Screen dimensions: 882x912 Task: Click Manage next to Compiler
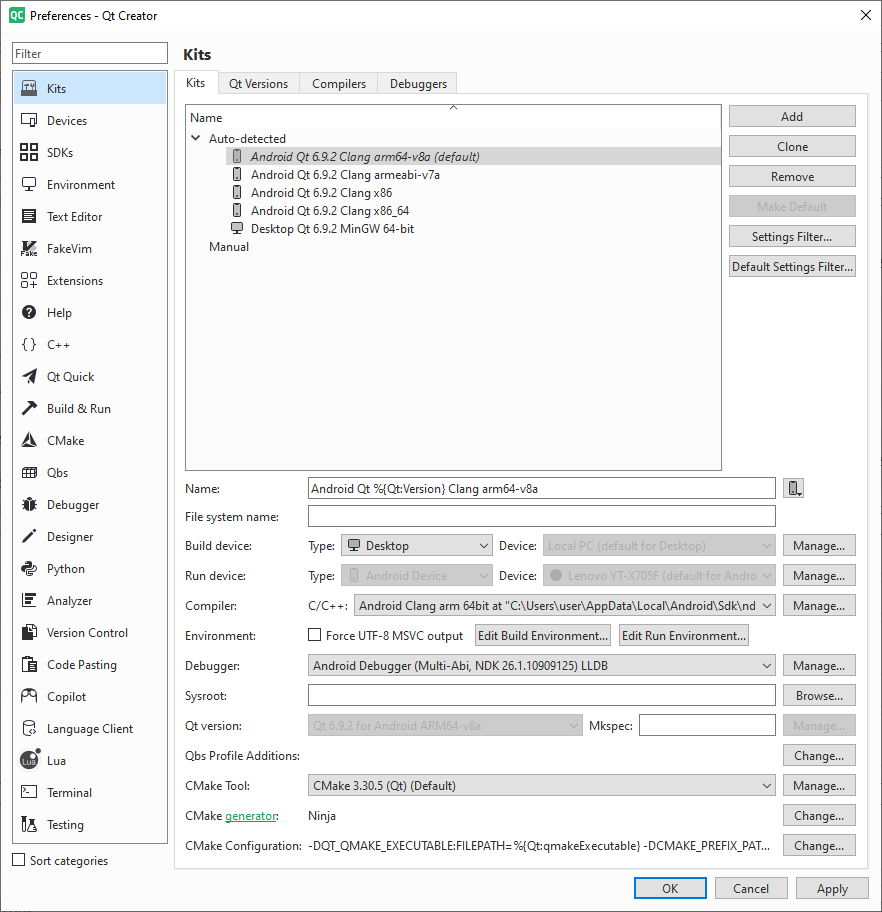819,606
